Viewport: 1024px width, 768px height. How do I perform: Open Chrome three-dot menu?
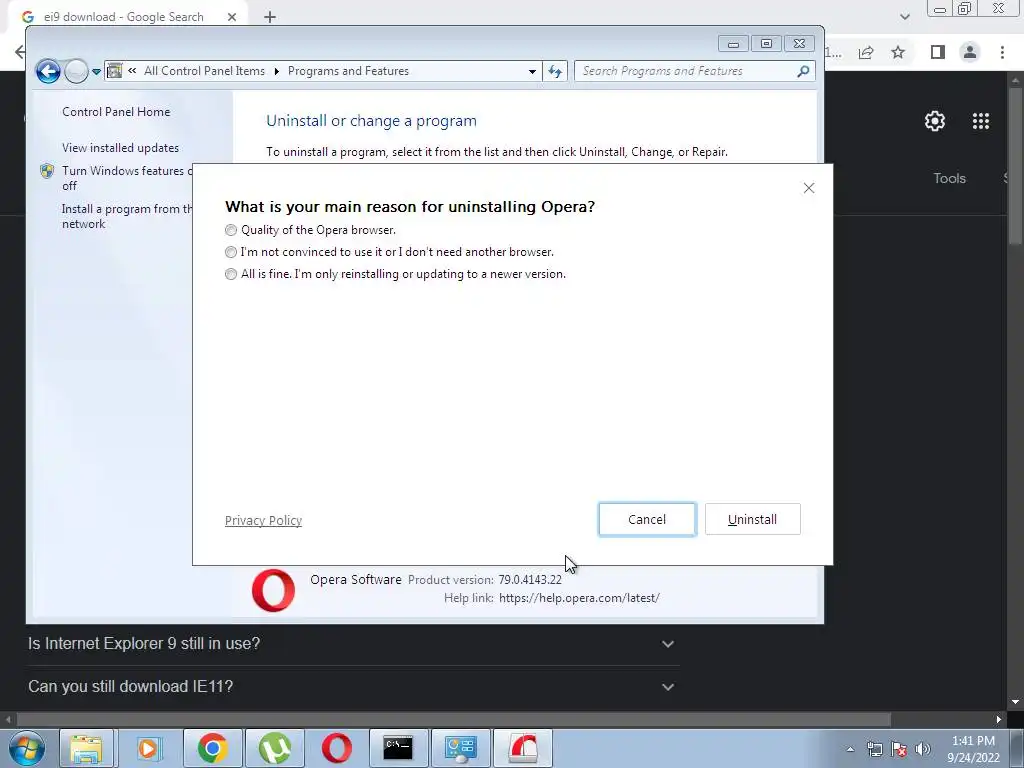[x=1002, y=52]
